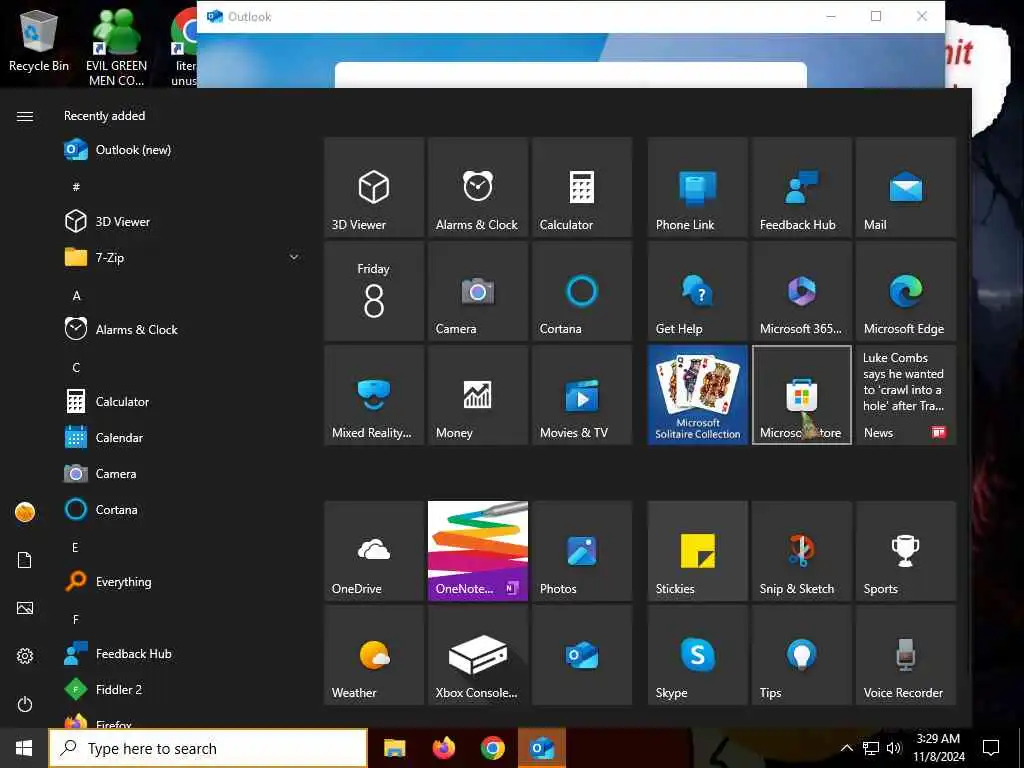Open the Sports tile
This screenshot has width=1024, height=768.
(905, 551)
